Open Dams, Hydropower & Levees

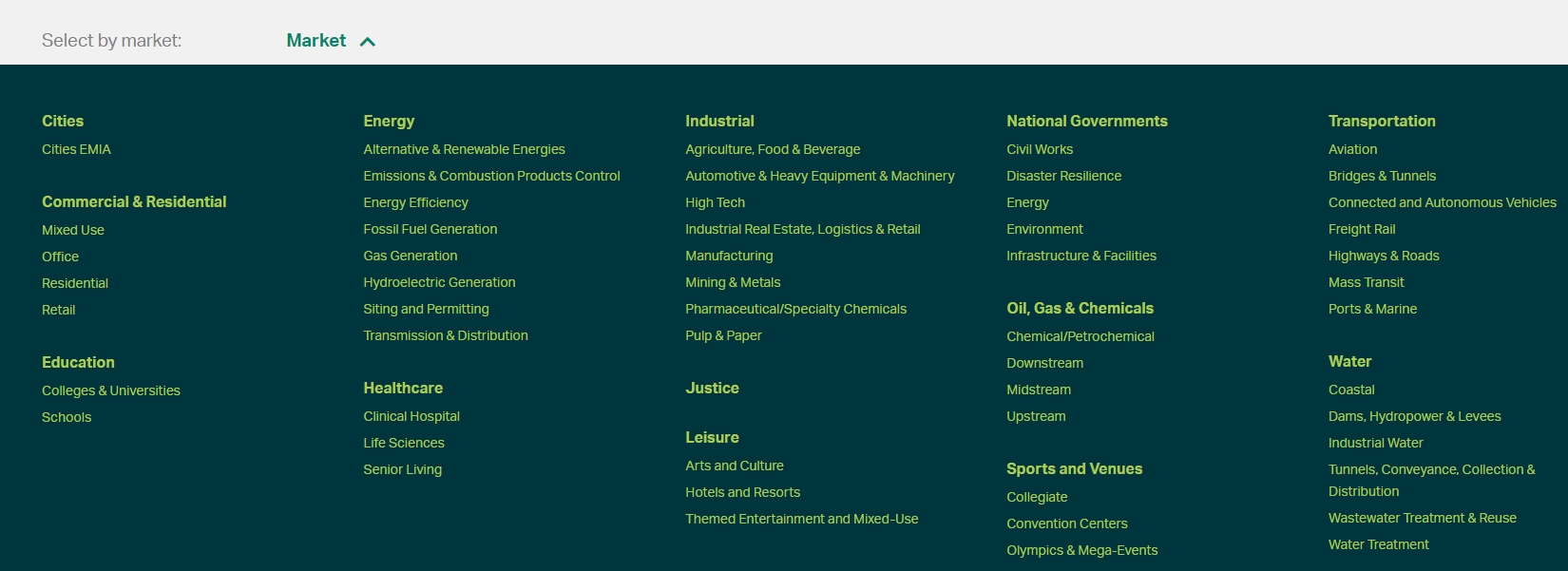(x=1414, y=416)
